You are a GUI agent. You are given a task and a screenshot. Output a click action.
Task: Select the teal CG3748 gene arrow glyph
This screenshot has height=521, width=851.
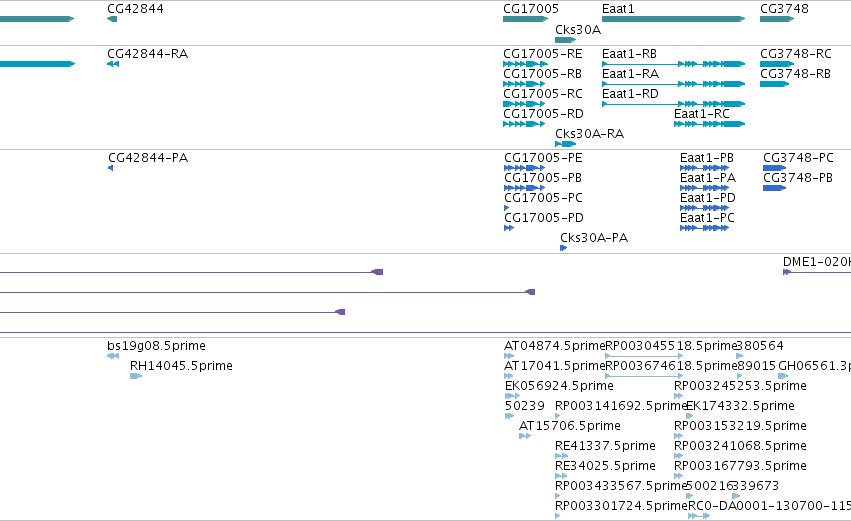point(777,19)
